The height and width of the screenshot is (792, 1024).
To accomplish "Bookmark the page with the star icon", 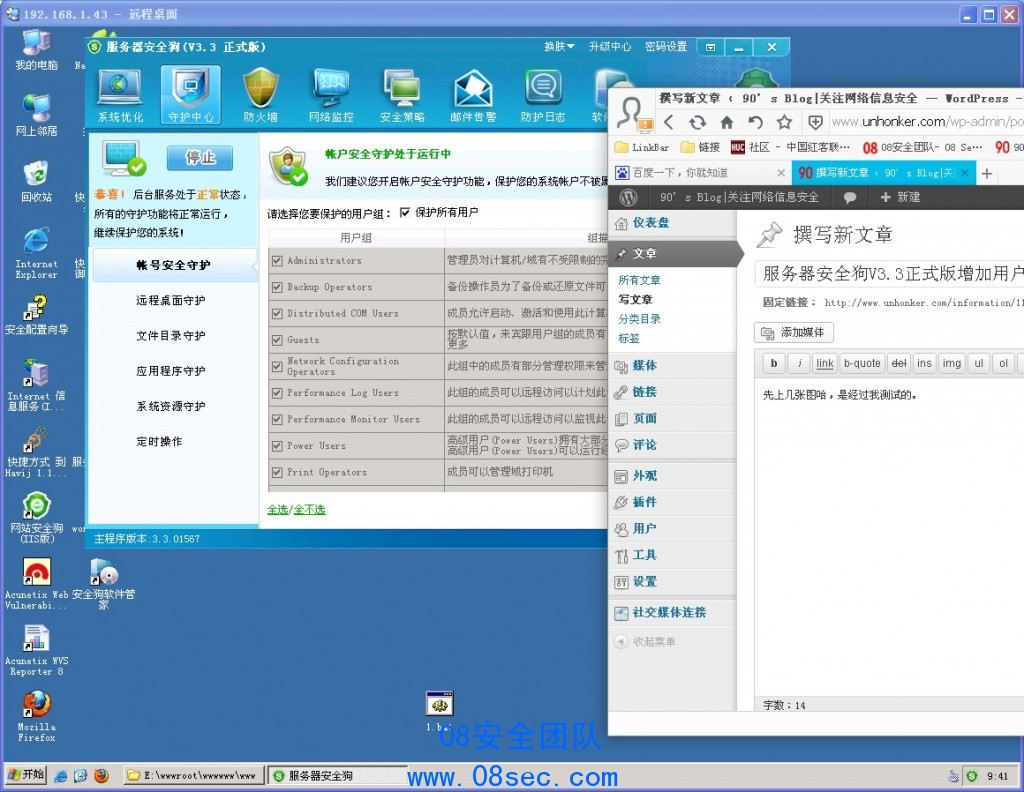I will pyautogui.click(x=784, y=122).
